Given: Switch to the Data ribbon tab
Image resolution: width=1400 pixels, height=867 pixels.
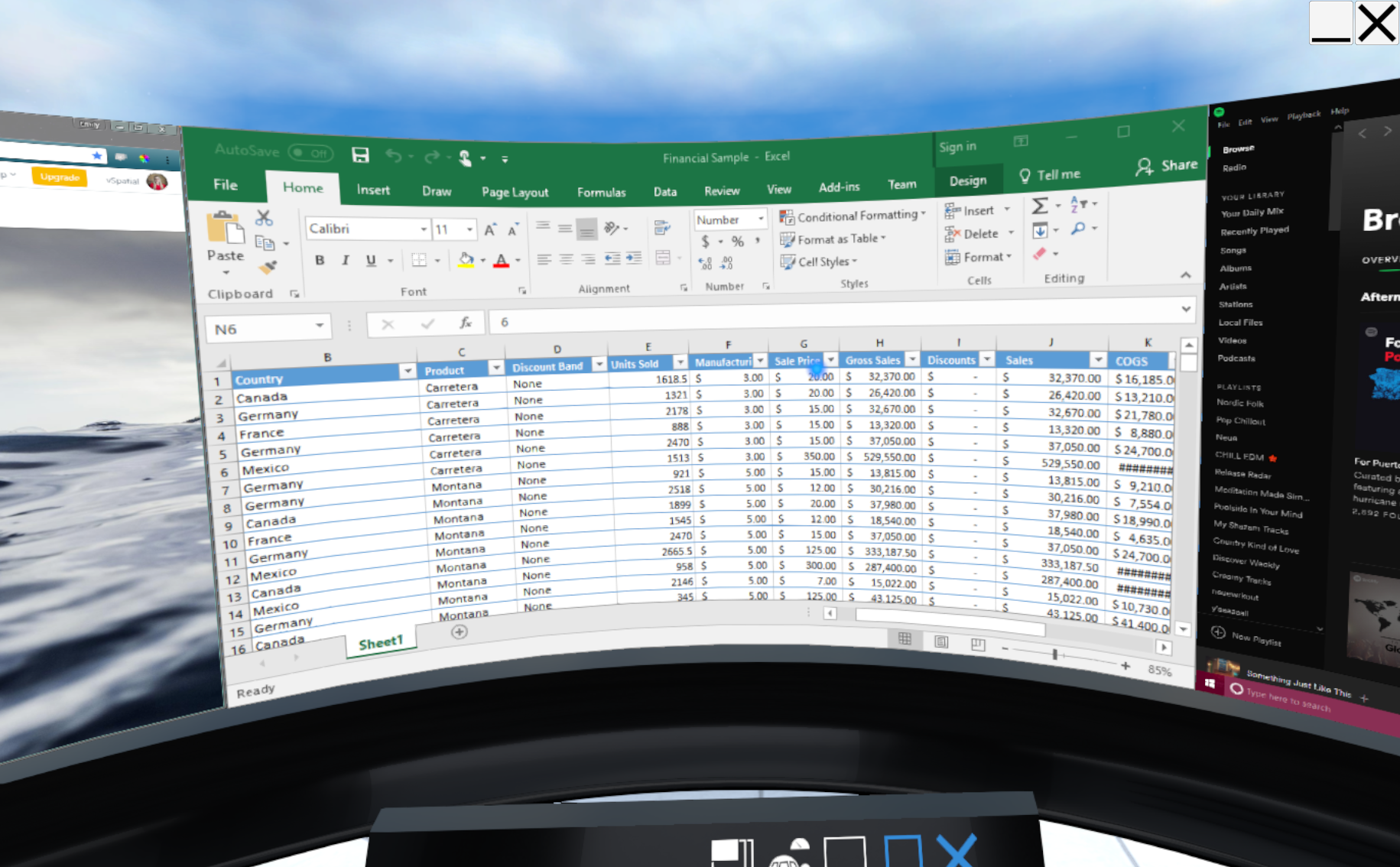Looking at the screenshot, I should [665, 191].
